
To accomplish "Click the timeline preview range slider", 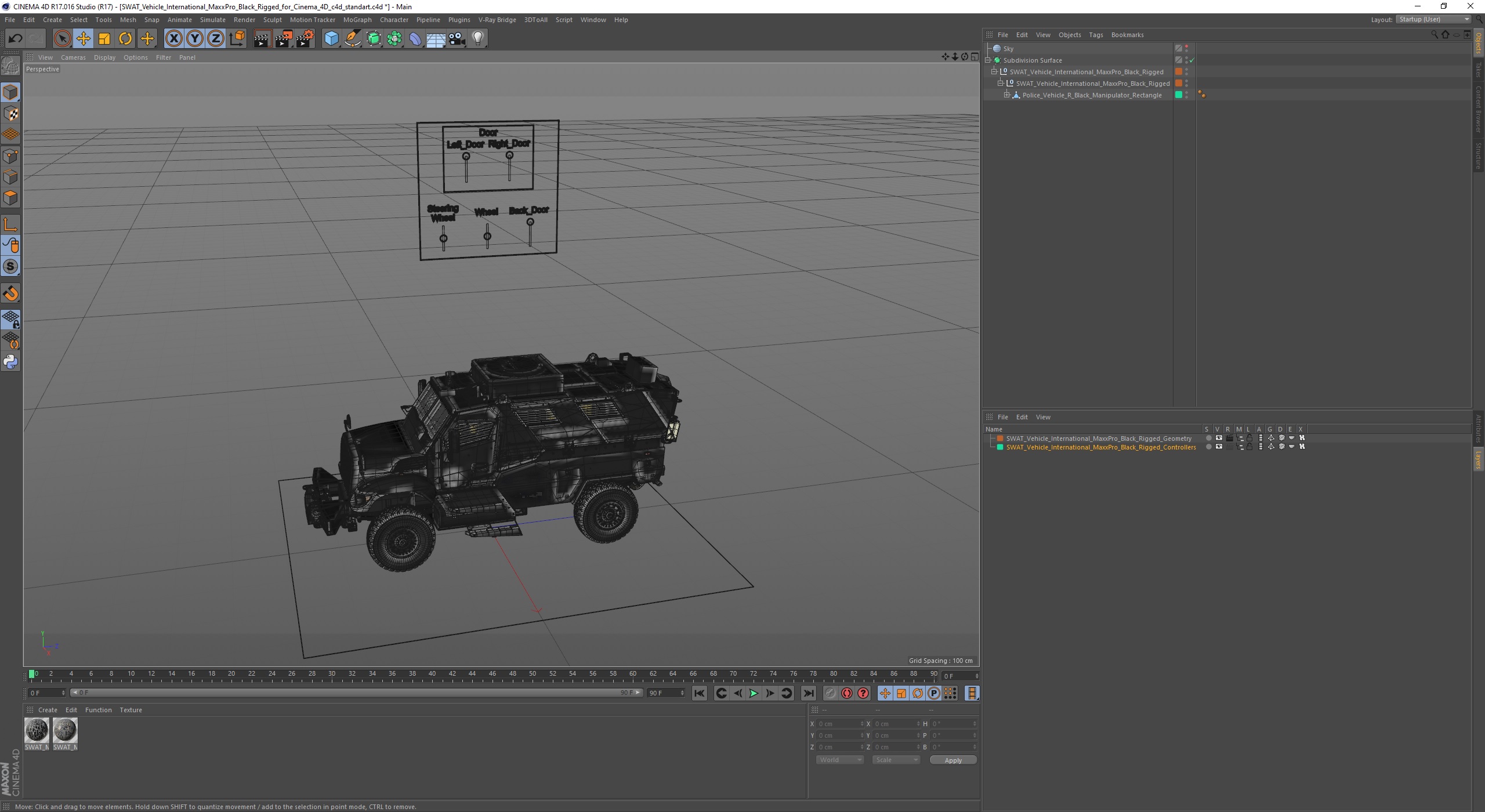I will click(x=356, y=693).
